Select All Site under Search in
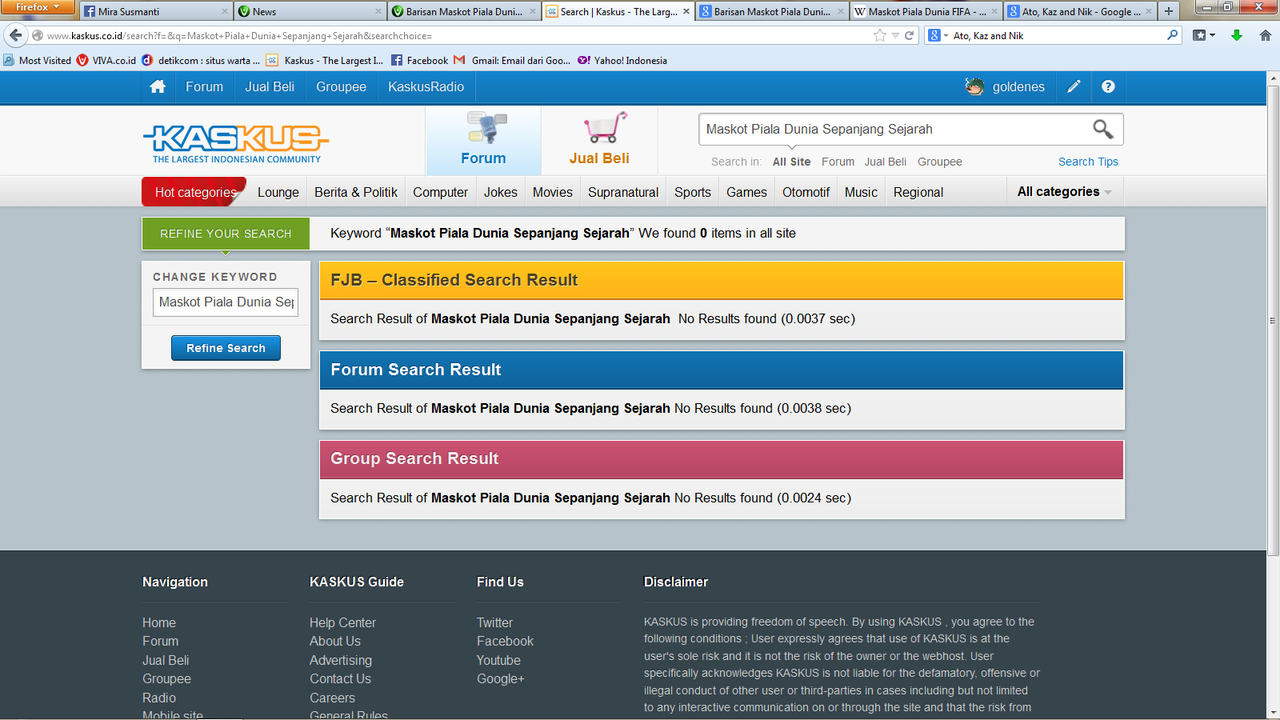The width and height of the screenshot is (1280, 720). coord(792,161)
